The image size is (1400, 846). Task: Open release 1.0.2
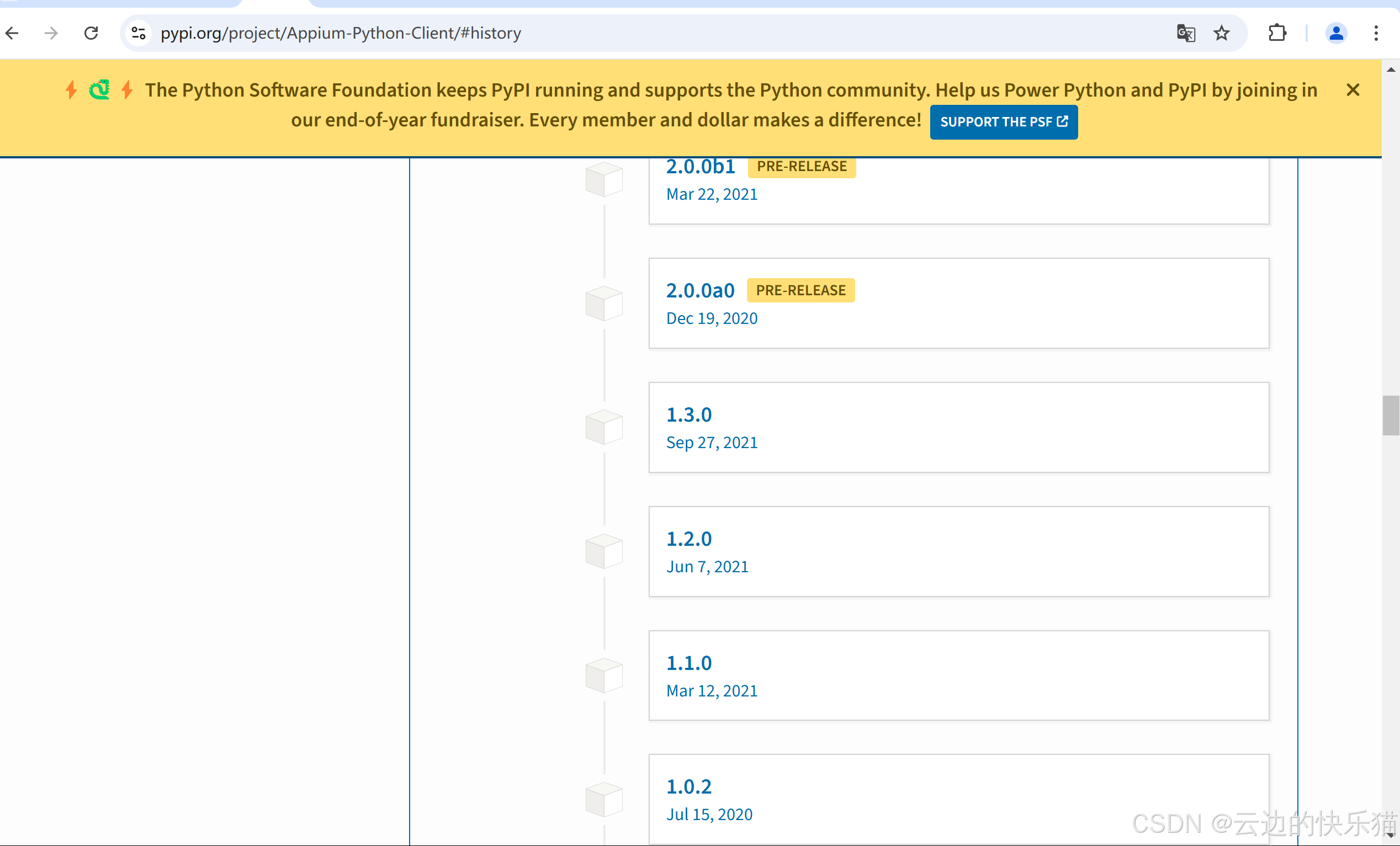(x=958, y=800)
